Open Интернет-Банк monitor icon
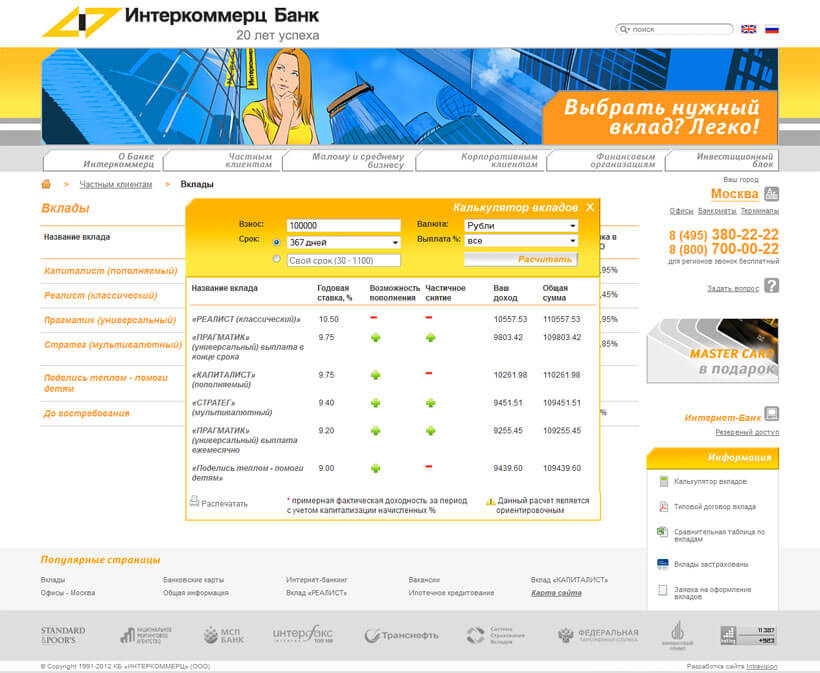The width and height of the screenshot is (820, 673). pos(772,414)
